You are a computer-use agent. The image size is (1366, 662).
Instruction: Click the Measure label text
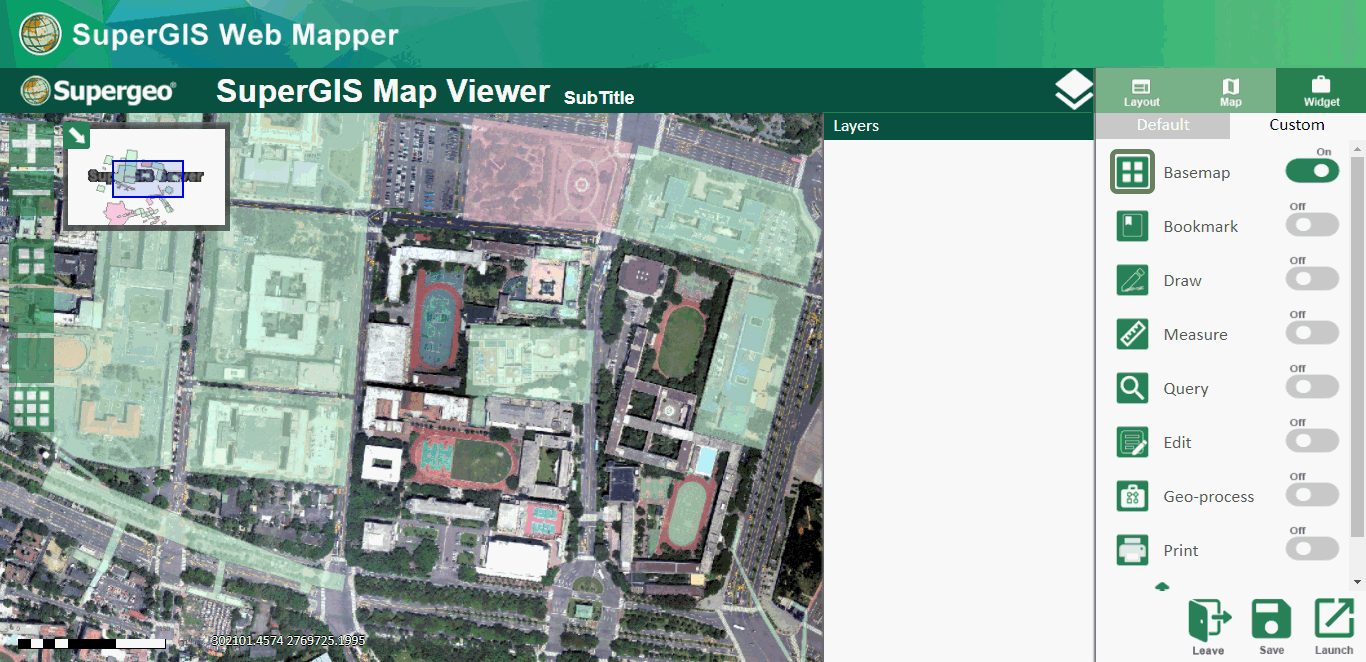point(1196,335)
